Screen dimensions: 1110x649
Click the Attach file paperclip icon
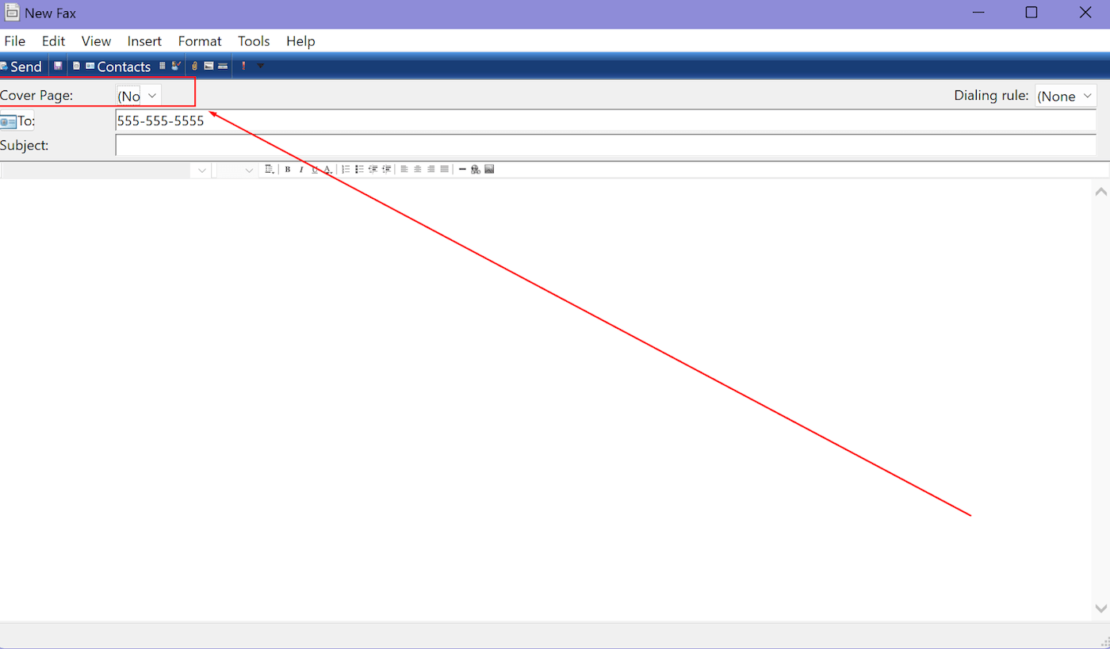(195, 66)
